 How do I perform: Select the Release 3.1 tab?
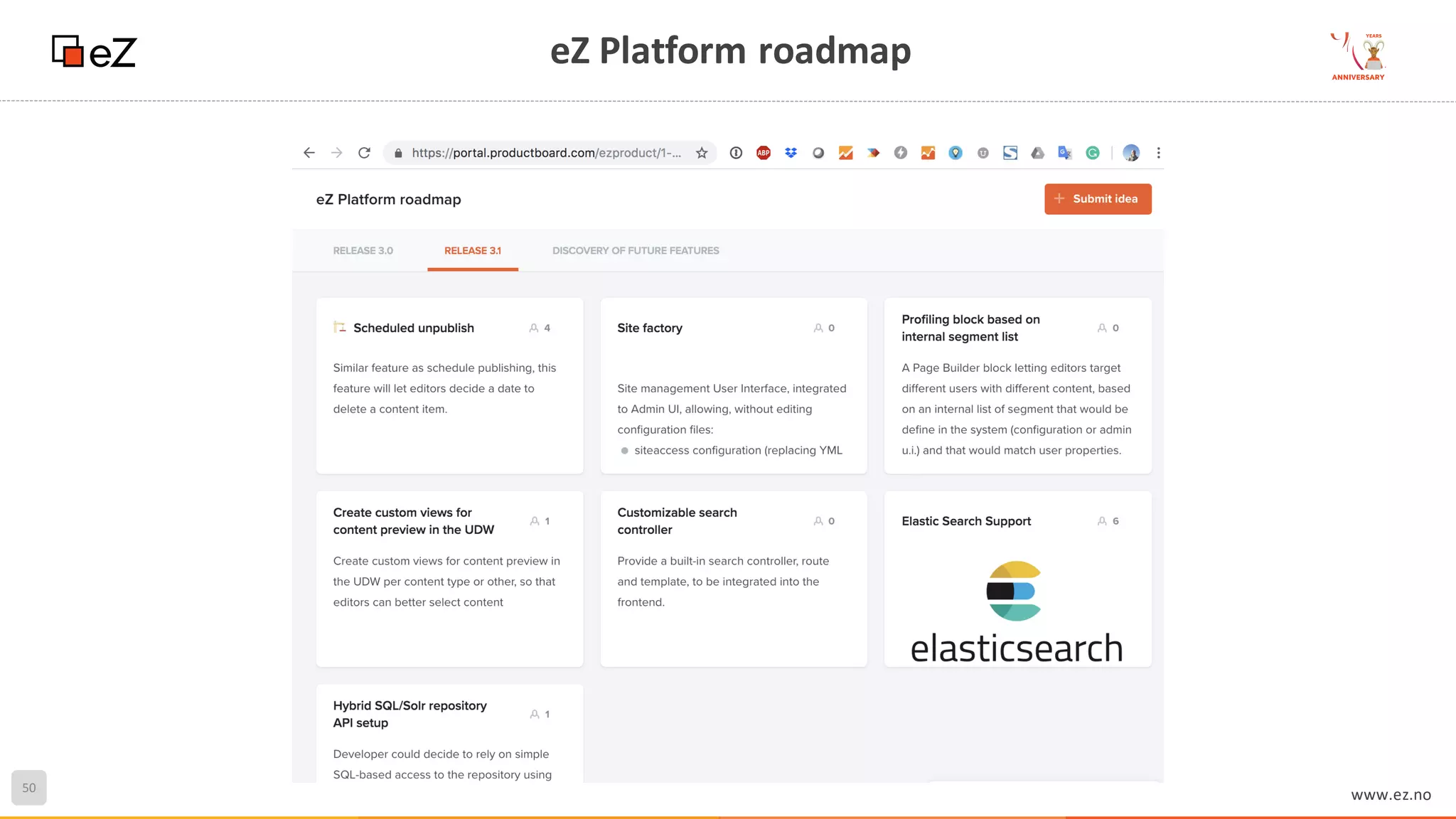coord(473,251)
